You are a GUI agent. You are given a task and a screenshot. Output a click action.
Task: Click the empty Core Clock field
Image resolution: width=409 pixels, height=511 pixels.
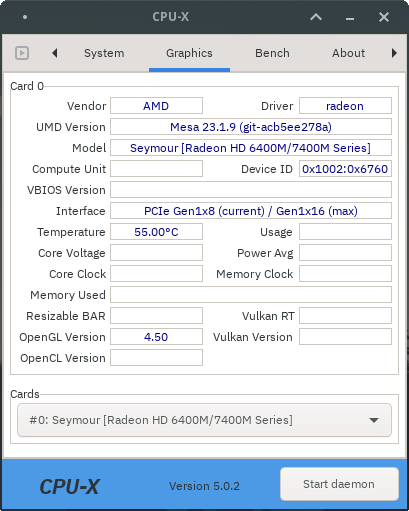(156, 274)
